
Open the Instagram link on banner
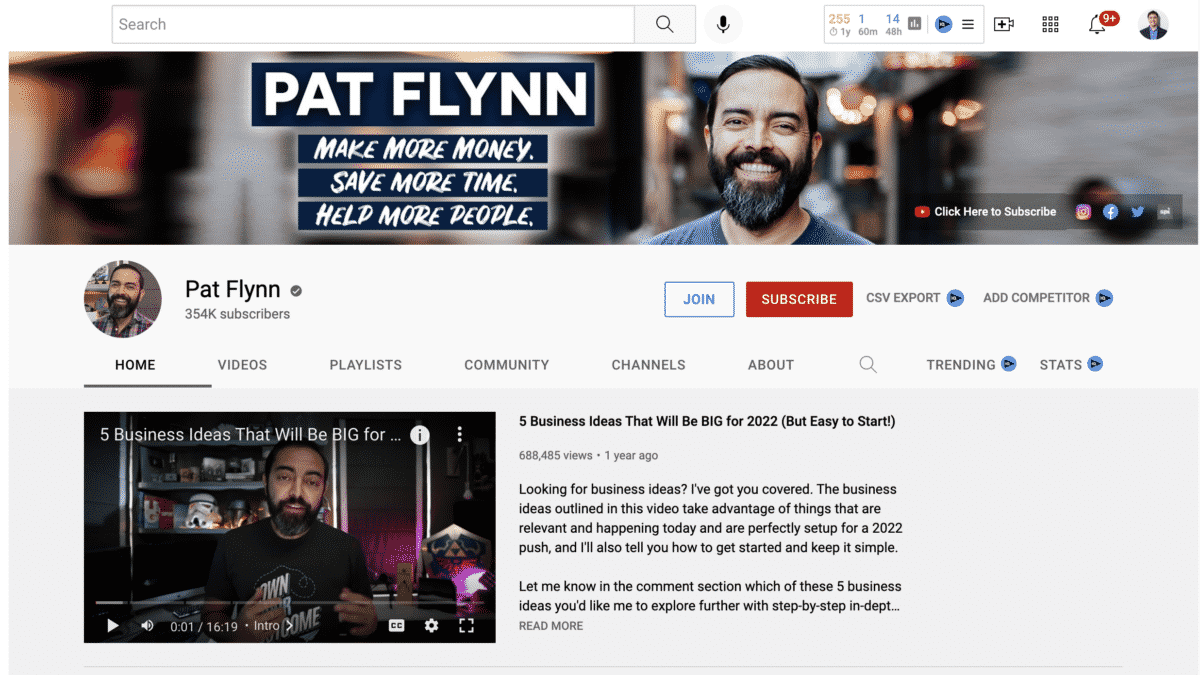pos(1083,212)
